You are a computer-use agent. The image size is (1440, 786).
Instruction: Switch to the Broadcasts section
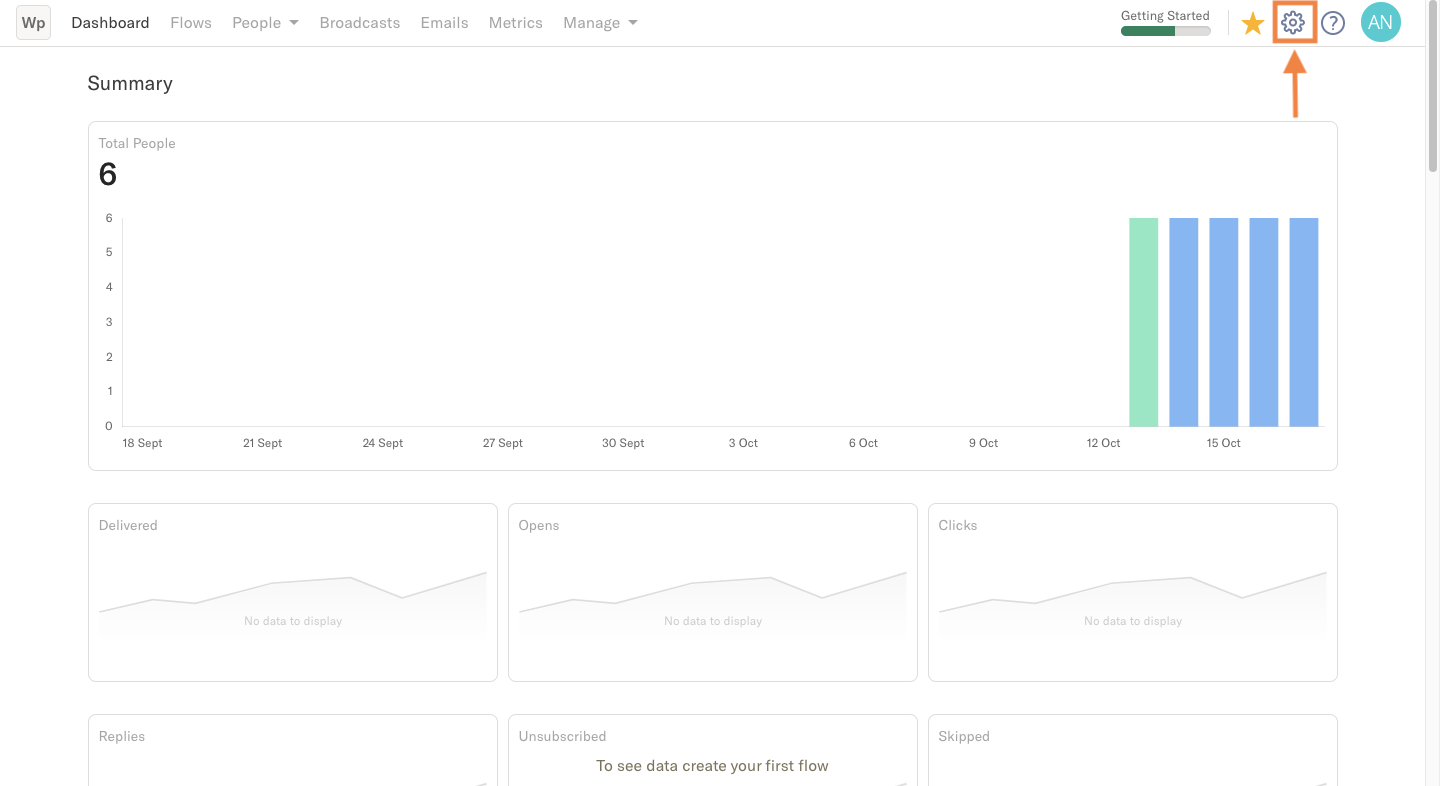360,23
